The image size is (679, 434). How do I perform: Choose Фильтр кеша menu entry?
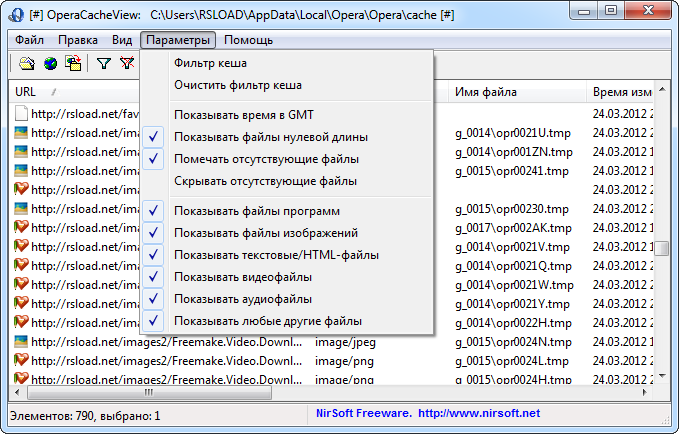[x=287, y=63]
